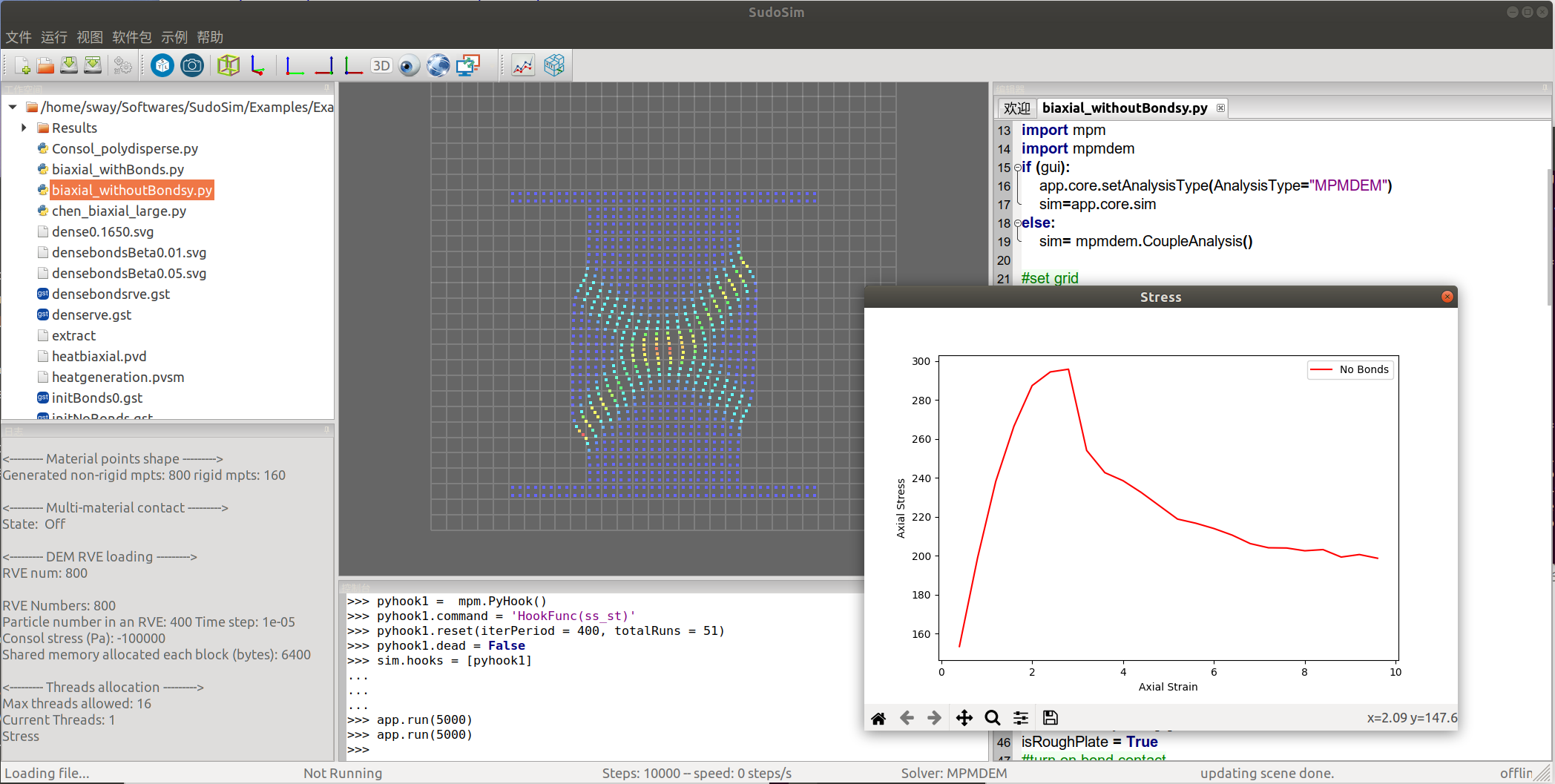
Task: Reset plot view with the home icon
Action: point(878,718)
